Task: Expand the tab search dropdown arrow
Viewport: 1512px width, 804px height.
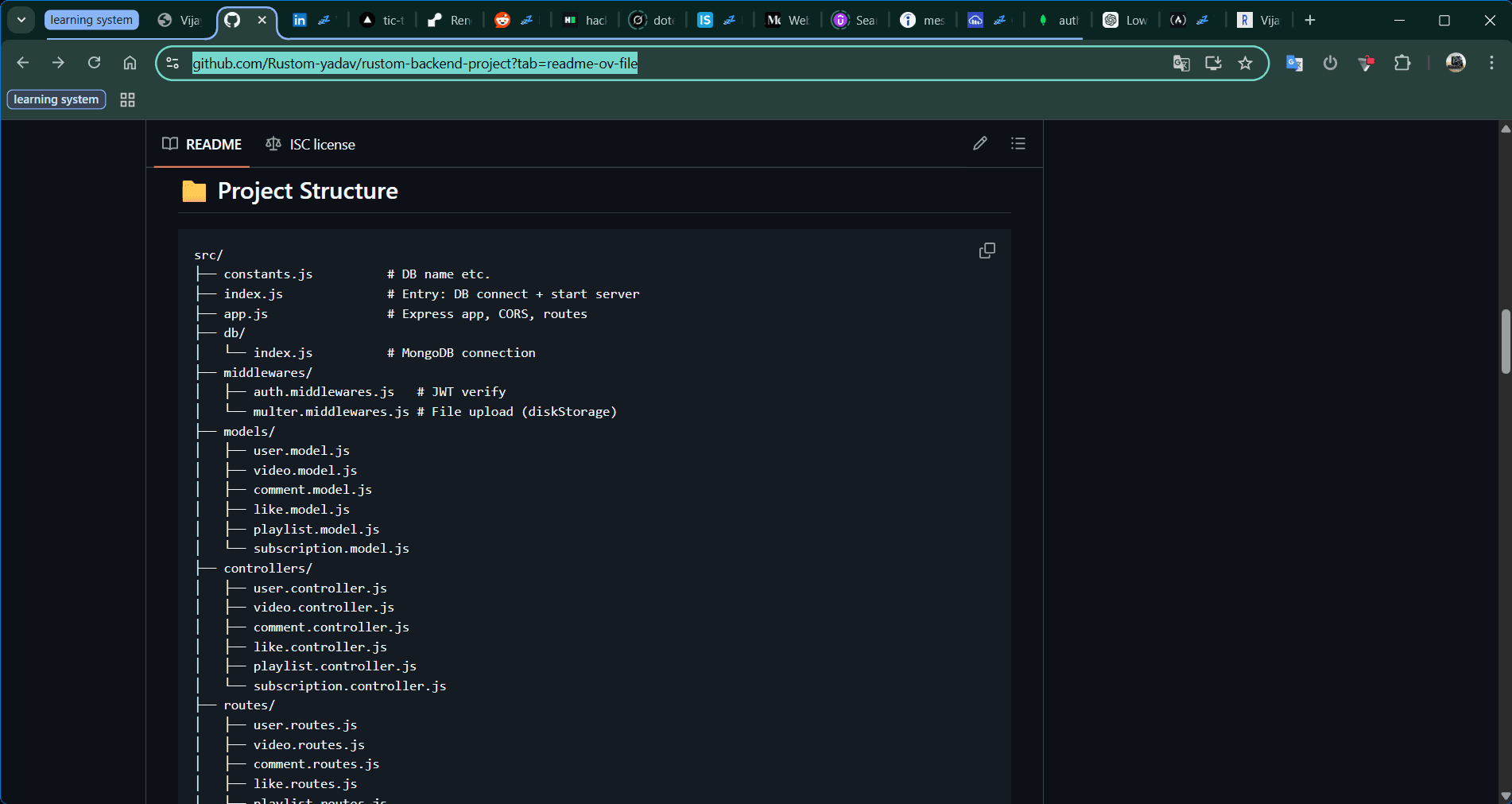Action: (x=21, y=20)
